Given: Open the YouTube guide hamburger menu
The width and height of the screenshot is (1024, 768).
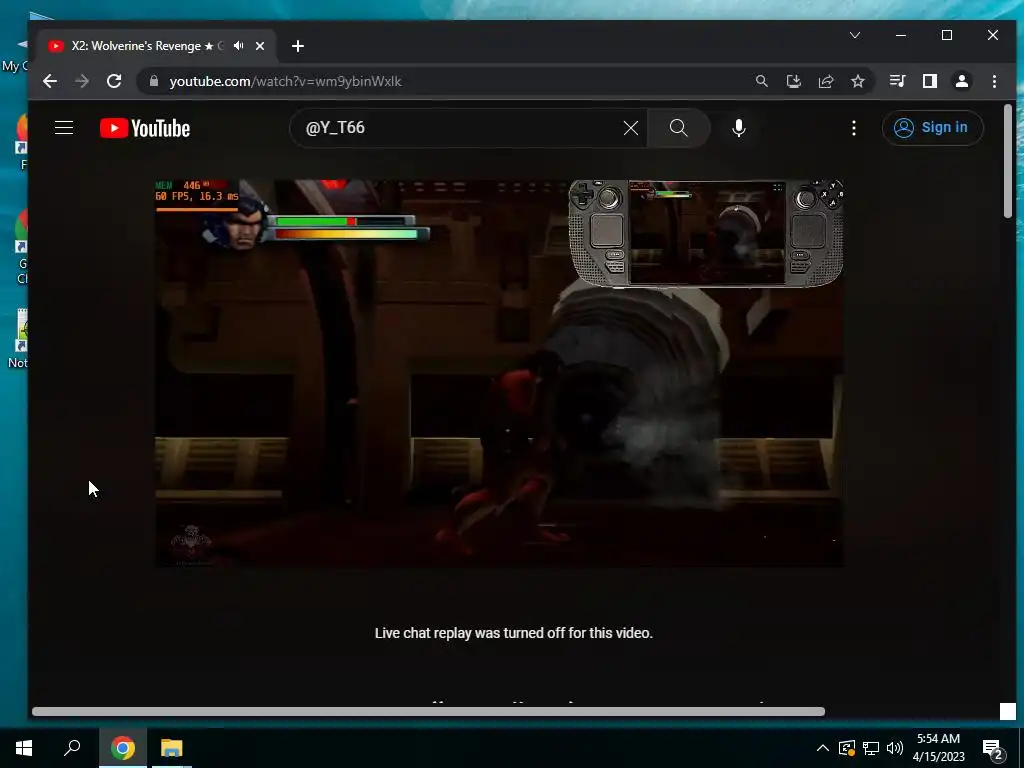Looking at the screenshot, I should [x=64, y=127].
